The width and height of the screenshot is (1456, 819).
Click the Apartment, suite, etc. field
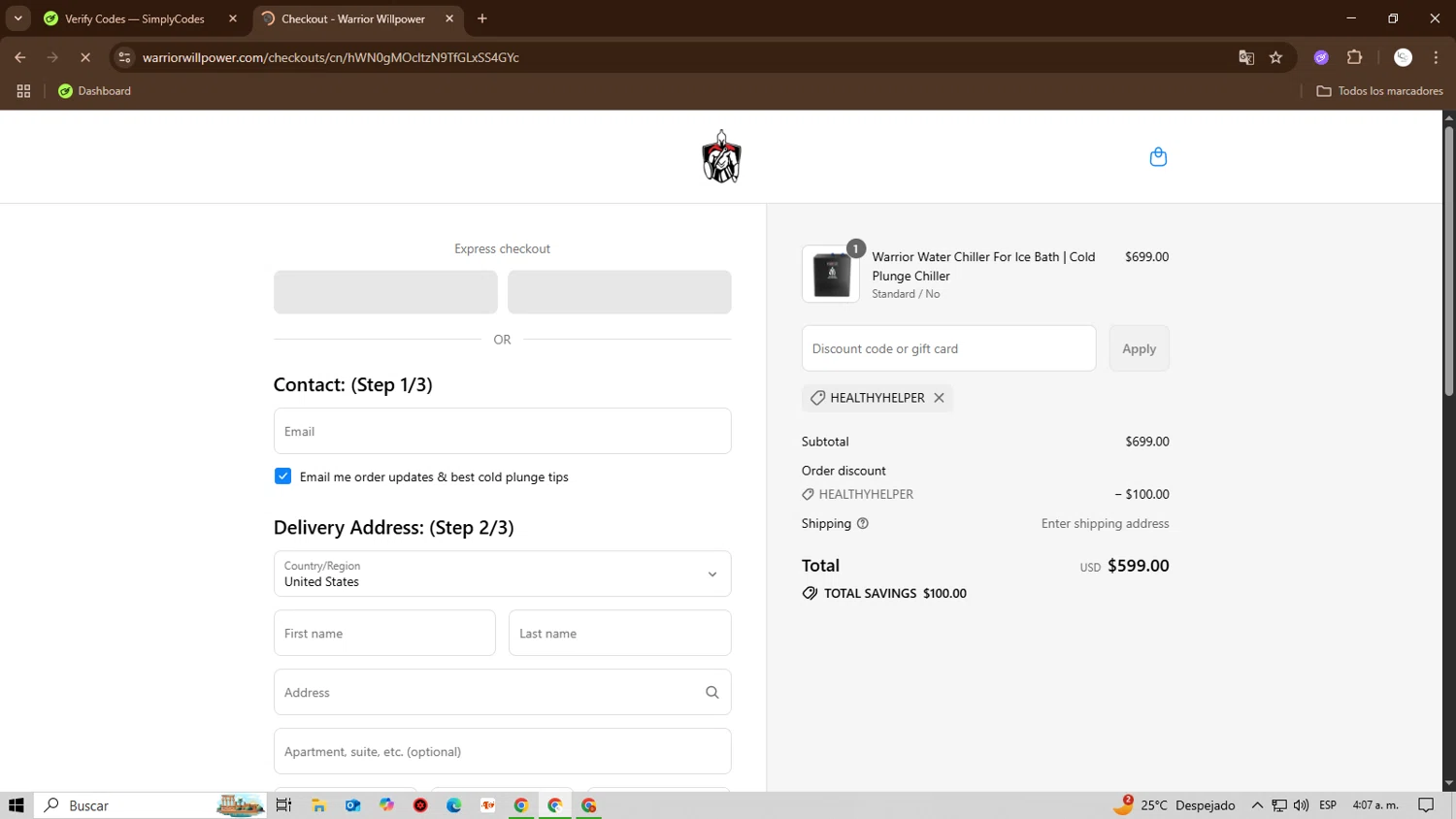(x=502, y=751)
